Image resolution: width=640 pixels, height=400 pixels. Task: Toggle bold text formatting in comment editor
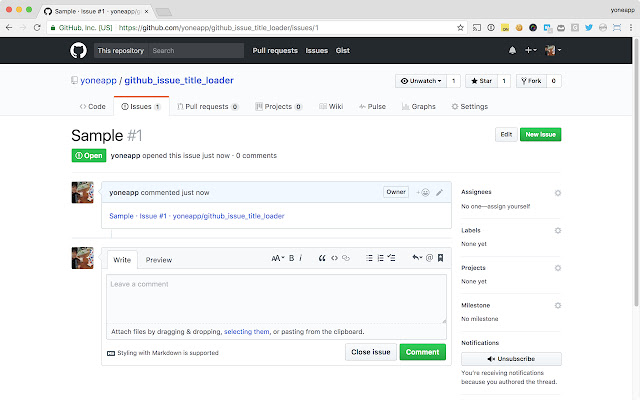pyautogui.click(x=291, y=258)
